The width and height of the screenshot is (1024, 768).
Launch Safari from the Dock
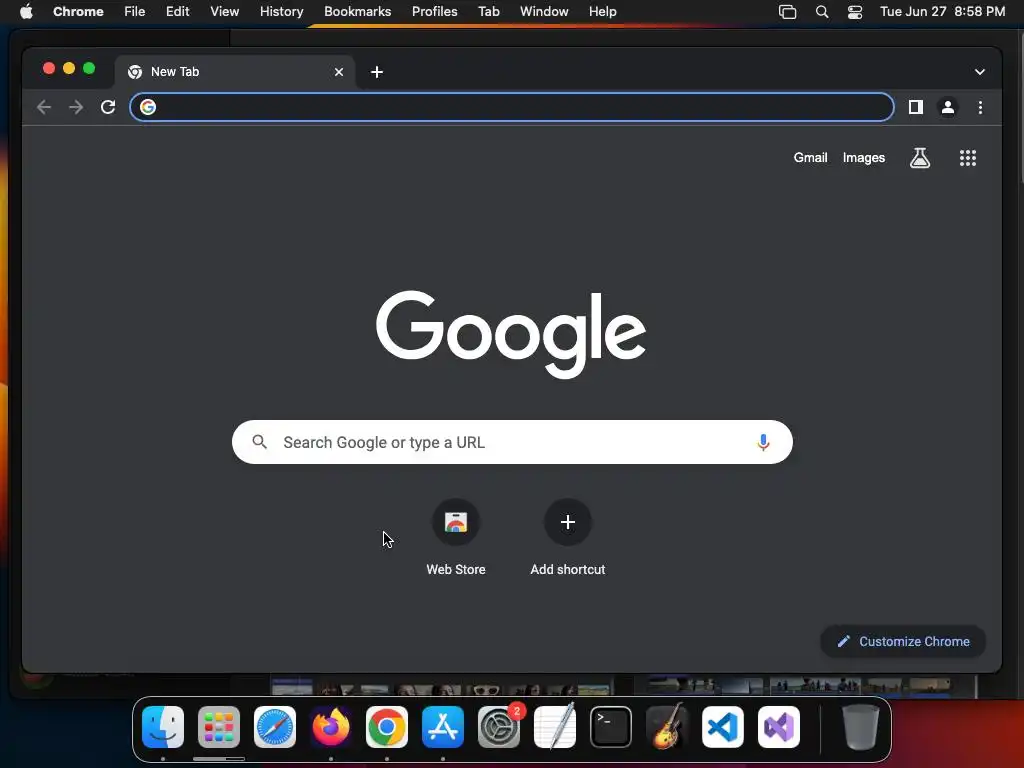pyautogui.click(x=275, y=727)
